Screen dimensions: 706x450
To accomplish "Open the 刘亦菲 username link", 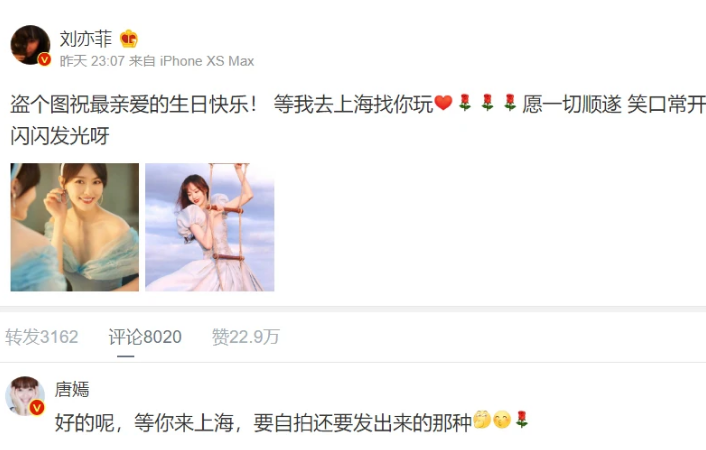I will [x=86, y=39].
